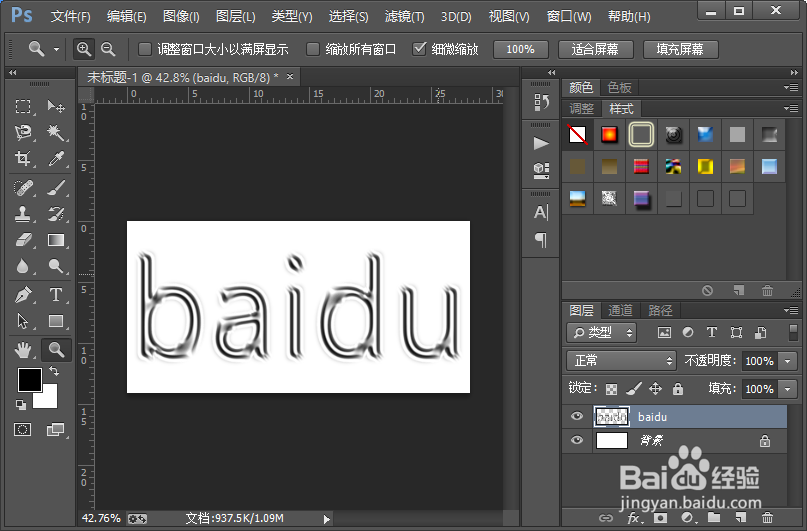Open the fill slider dropdown arrow
The height and width of the screenshot is (531, 807).
tap(787, 389)
